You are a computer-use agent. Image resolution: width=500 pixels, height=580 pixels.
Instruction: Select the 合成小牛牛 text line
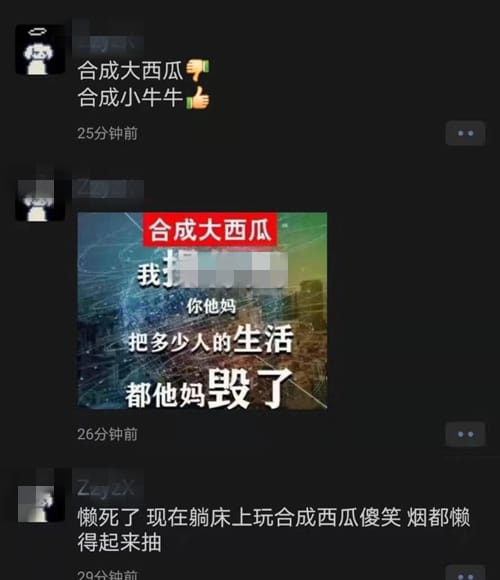(x=130, y=98)
